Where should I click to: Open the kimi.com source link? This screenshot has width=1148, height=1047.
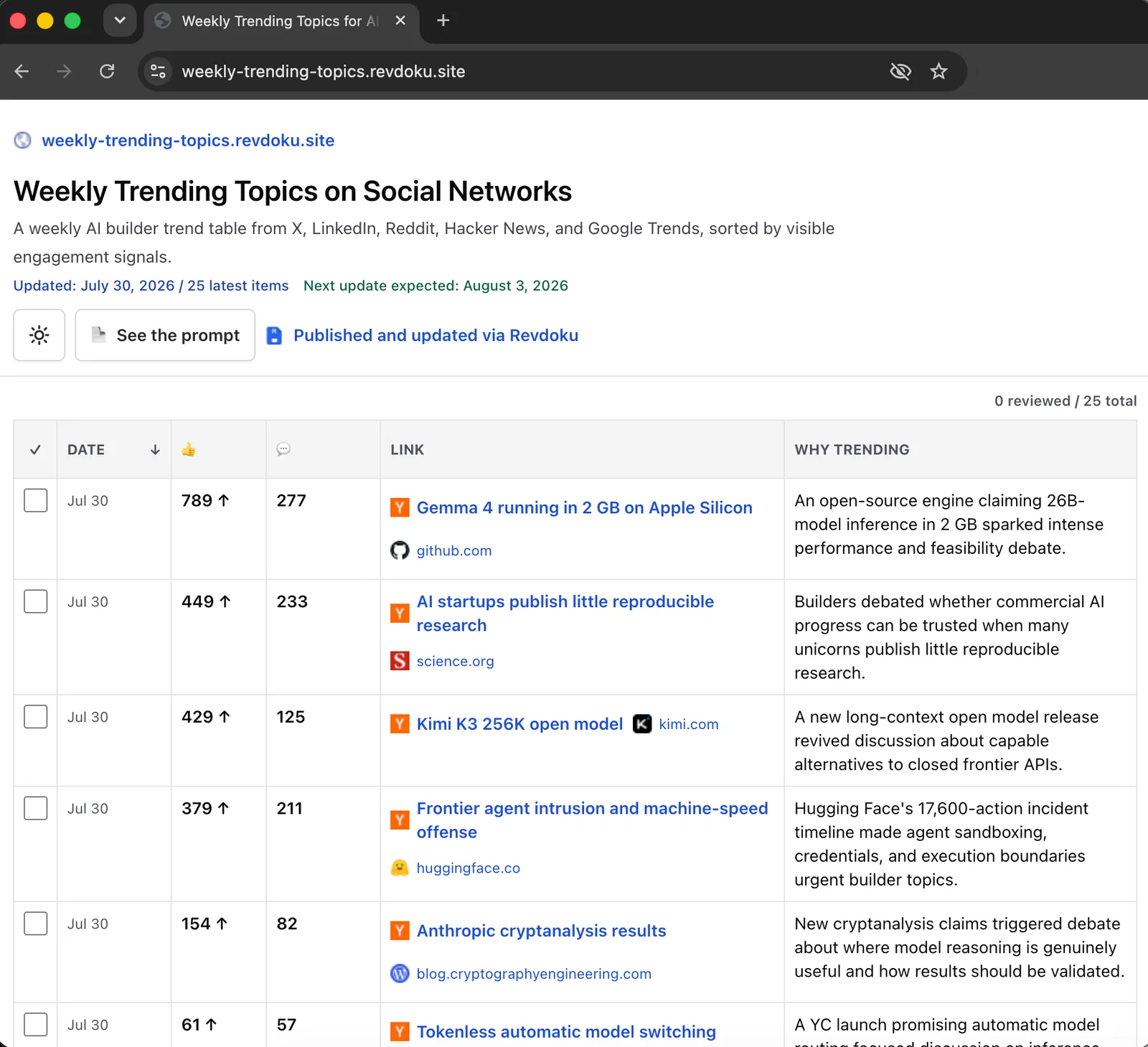[688, 724]
